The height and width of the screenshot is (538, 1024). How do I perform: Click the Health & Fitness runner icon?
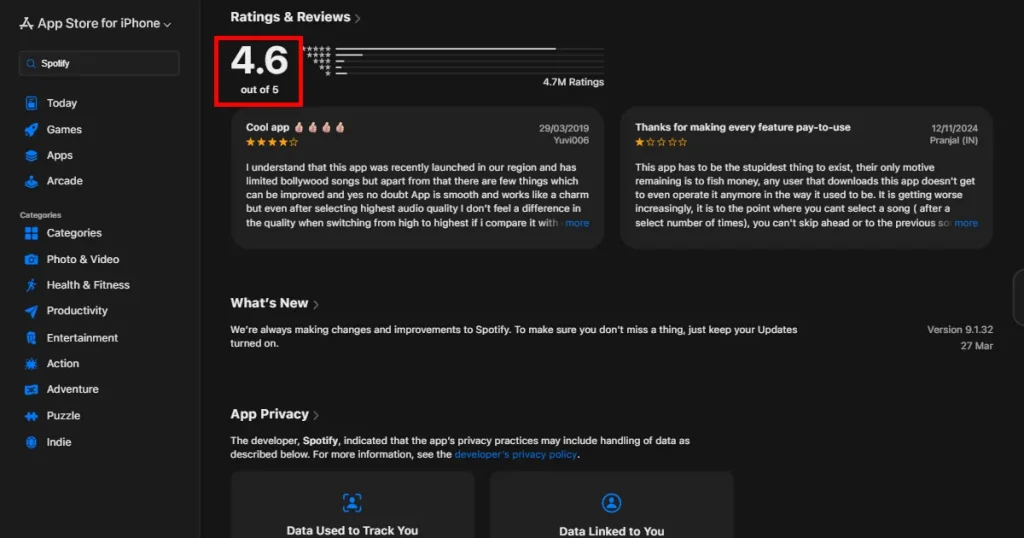pos(31,285)
